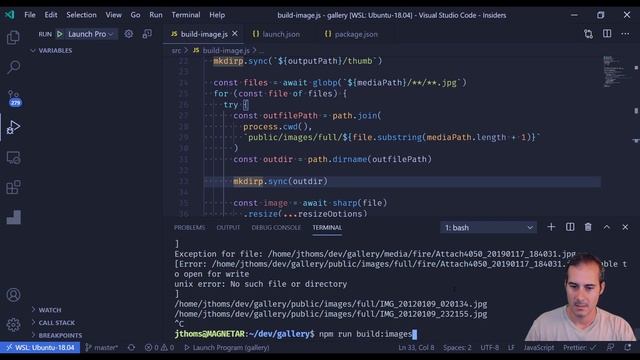
Task: Change encoding via UTF-8 in status bar
Action: (489, 348)
